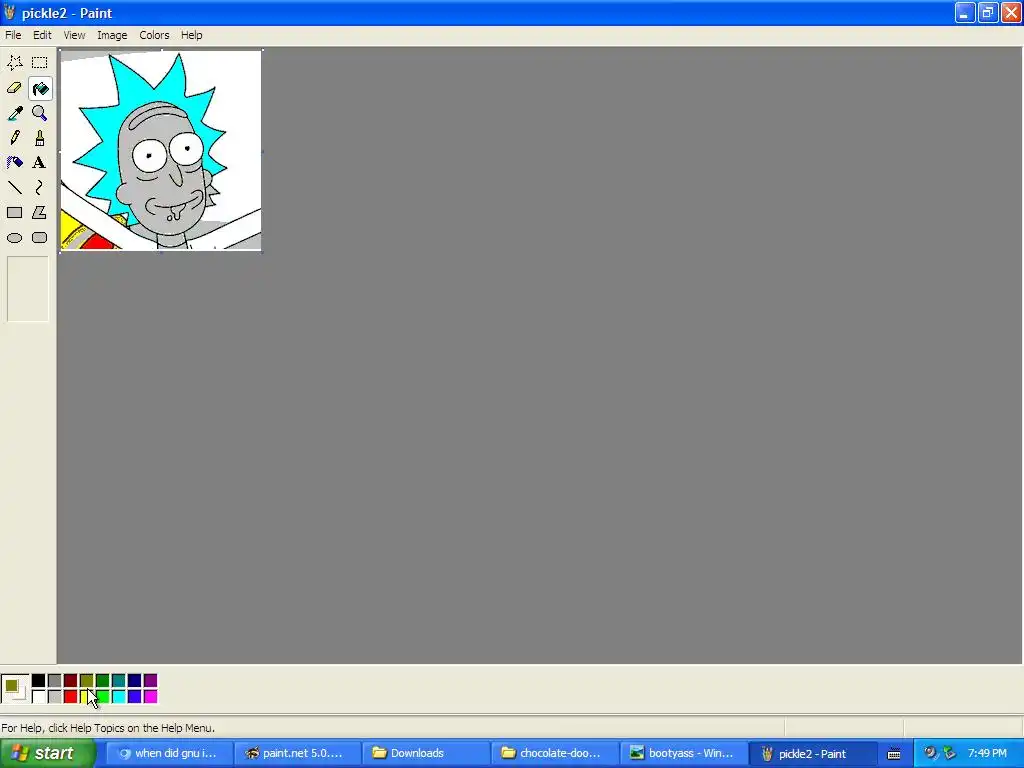This screenshot has width=1024, height=768.
Task: Pick the Eraser tool
Action: (x=14, y=88)
